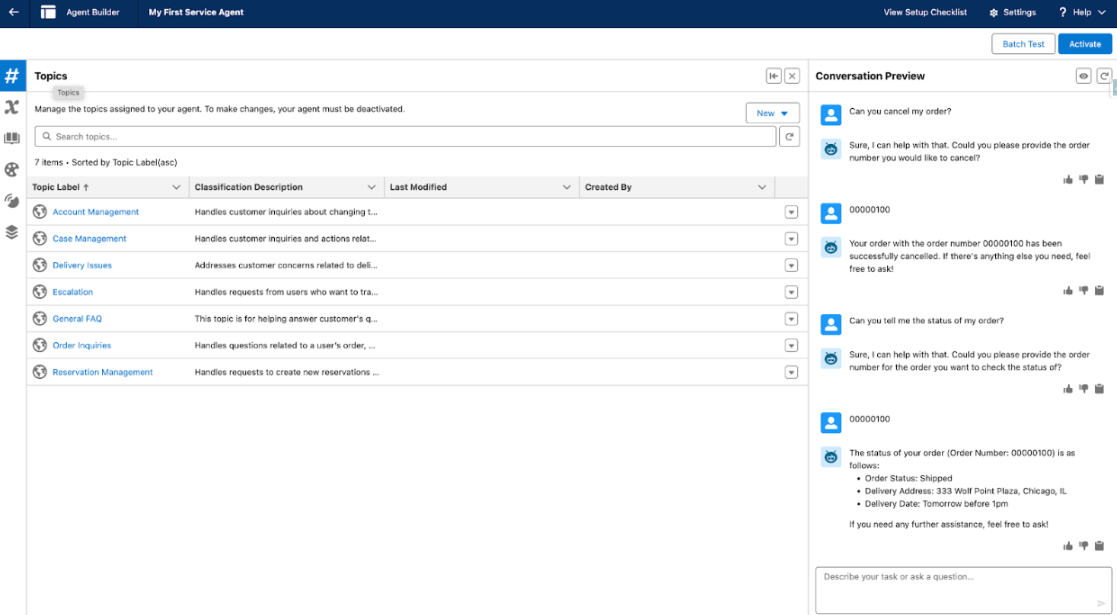The width and height of the screenshot is (1117, 615).
Task: Select the palette icon in left sidebar
Action: point(12,169)
